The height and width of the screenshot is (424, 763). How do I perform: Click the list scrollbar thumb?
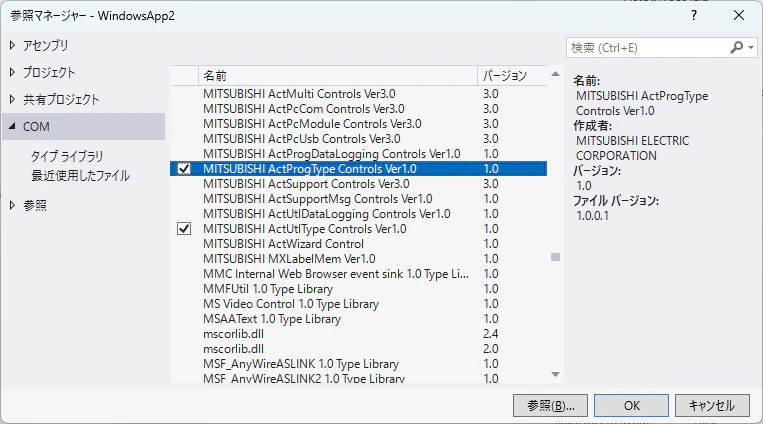coord(555,257)
